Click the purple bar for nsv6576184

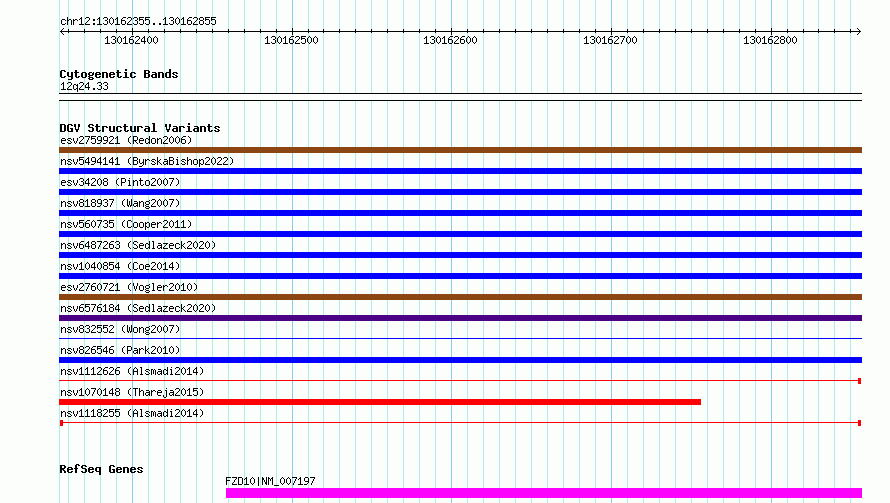pos(460,318)
